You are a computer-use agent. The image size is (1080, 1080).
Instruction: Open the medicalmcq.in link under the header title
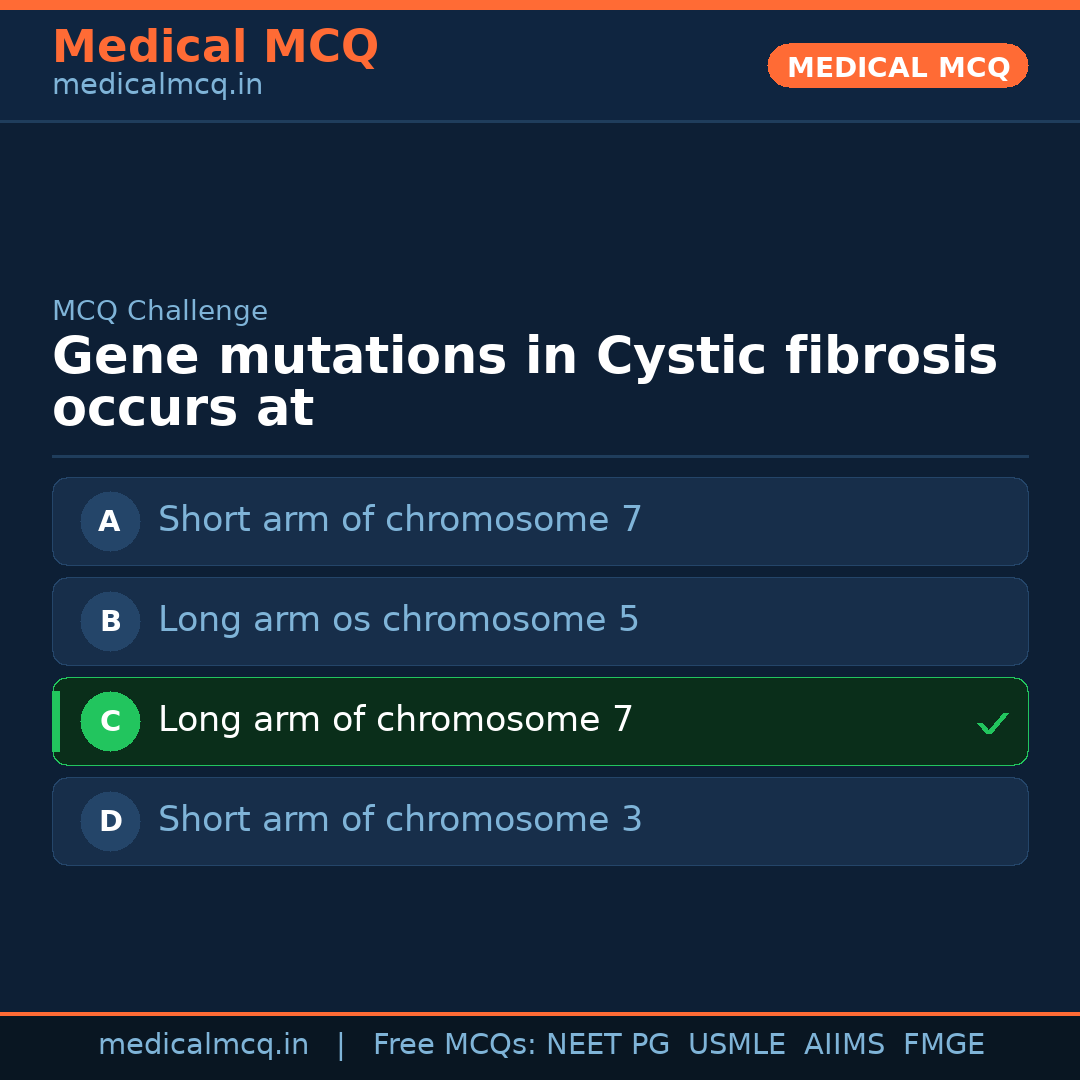click(x=157, y=86)
